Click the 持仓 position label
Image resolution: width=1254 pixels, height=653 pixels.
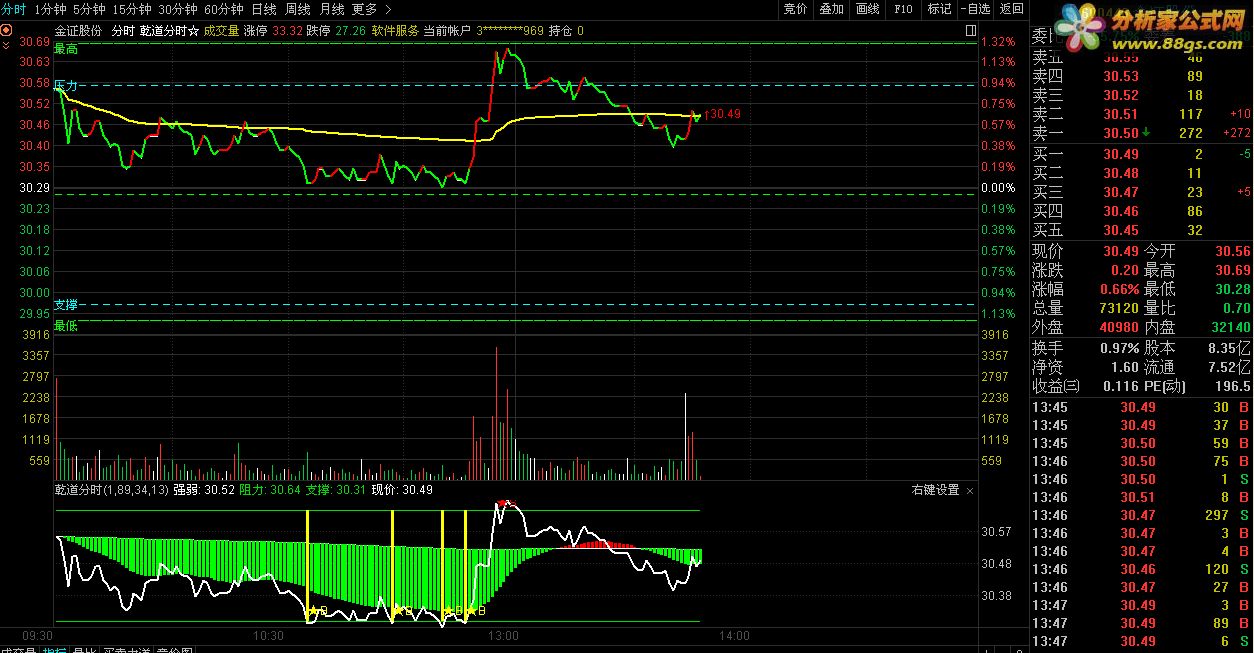pyautogui.click(x=561, y=31)
